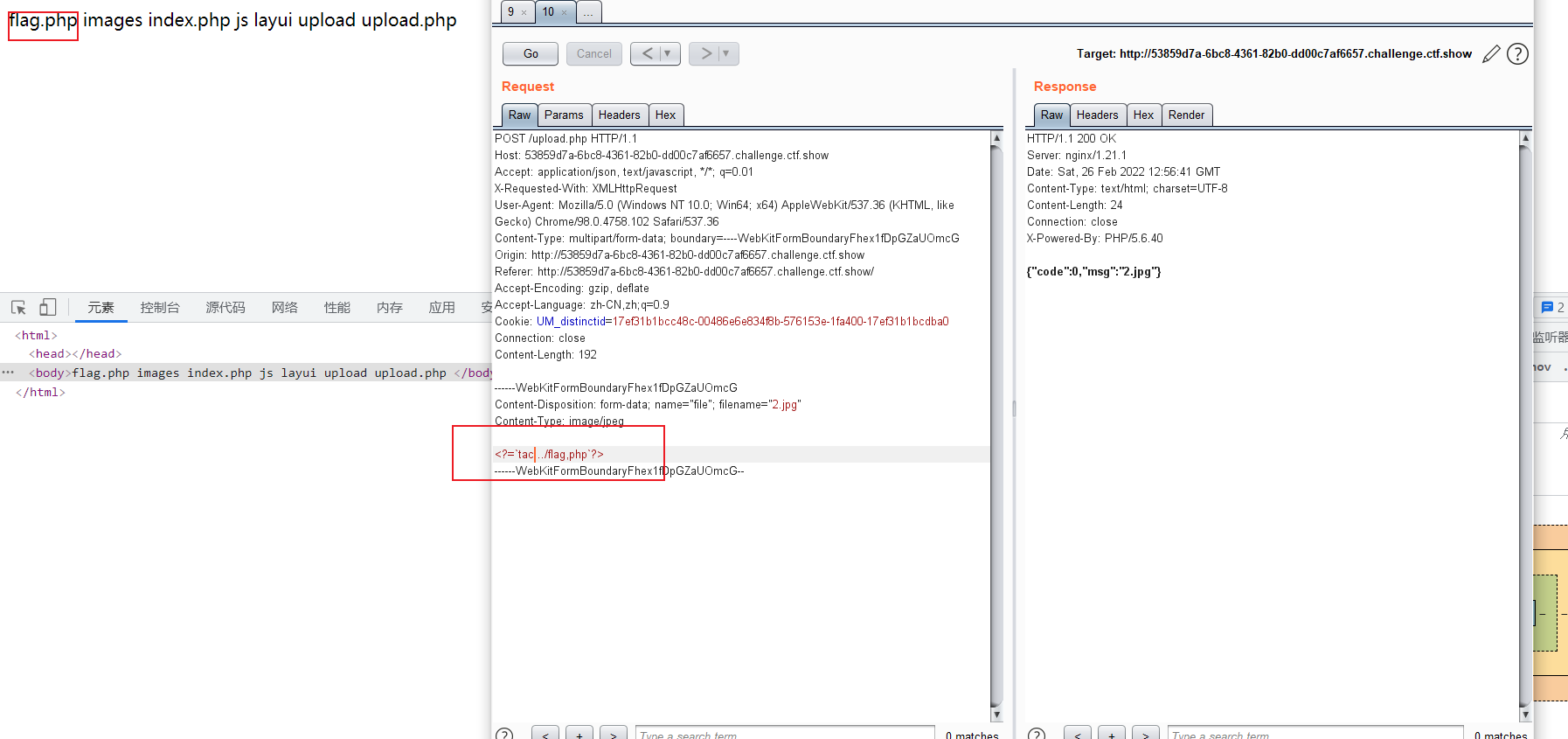
Task: Edit target with the pencil icon
Action: point(1492,54)
